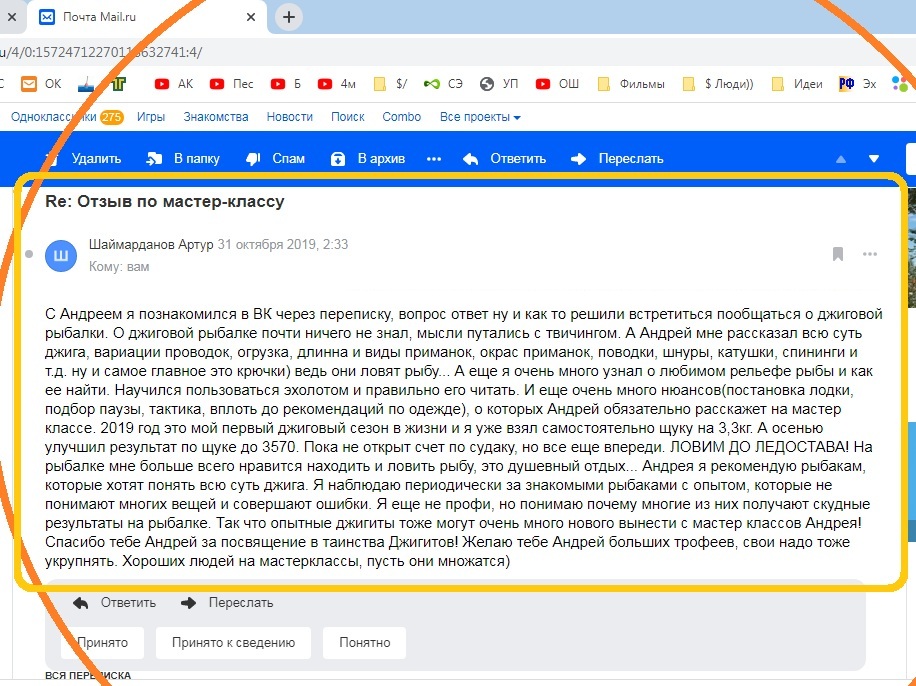Close the Почта Mail.ru tab
This screenshot has width=916, height=686.
pos(251,17)
